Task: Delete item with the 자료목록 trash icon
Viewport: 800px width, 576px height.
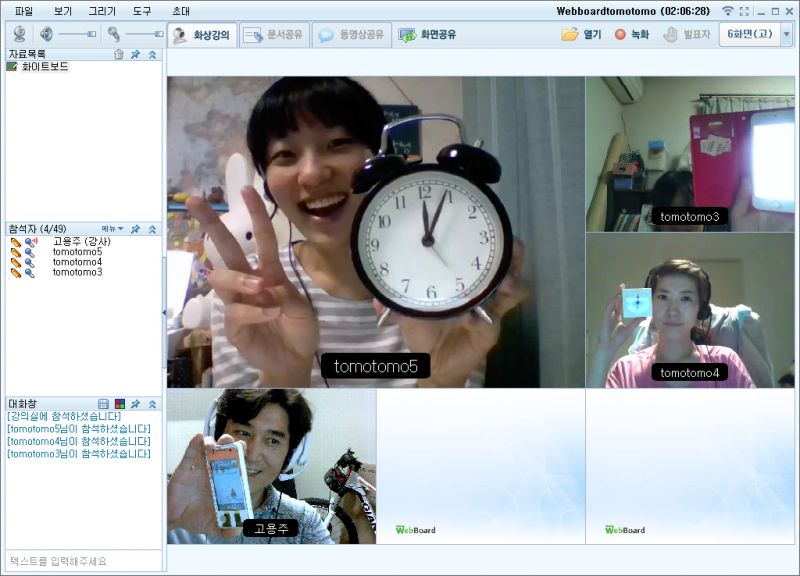Action: click(x=119, y=54)
